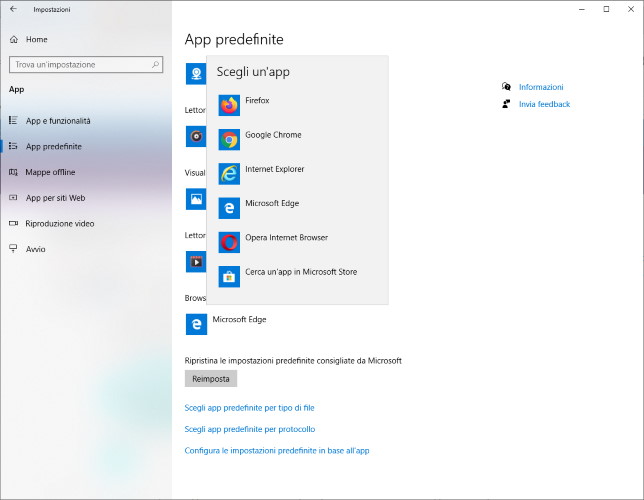Click the Invia feedback link
This screenshot has width=644, height=500.
click(544, 104)
